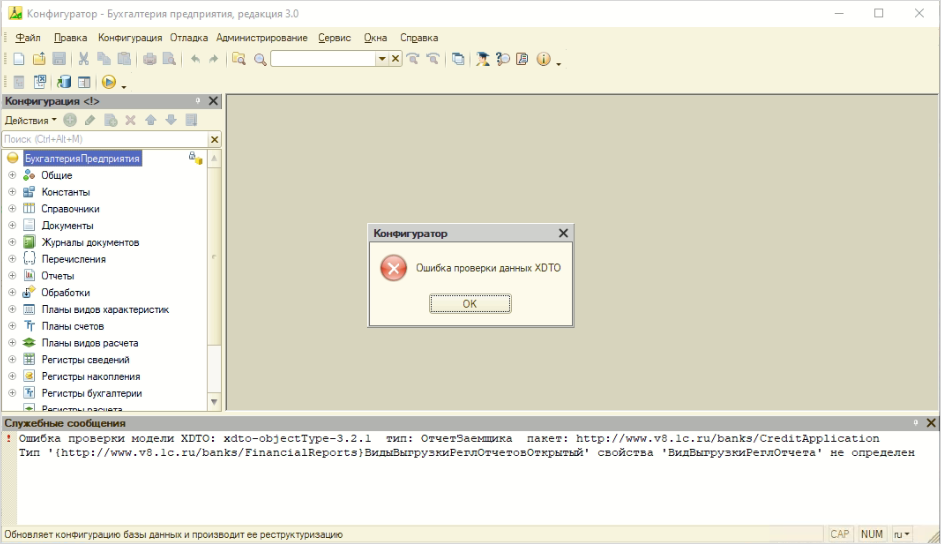
Task: Close the Служебные сообщения panel
Action: tap(931, 423)
